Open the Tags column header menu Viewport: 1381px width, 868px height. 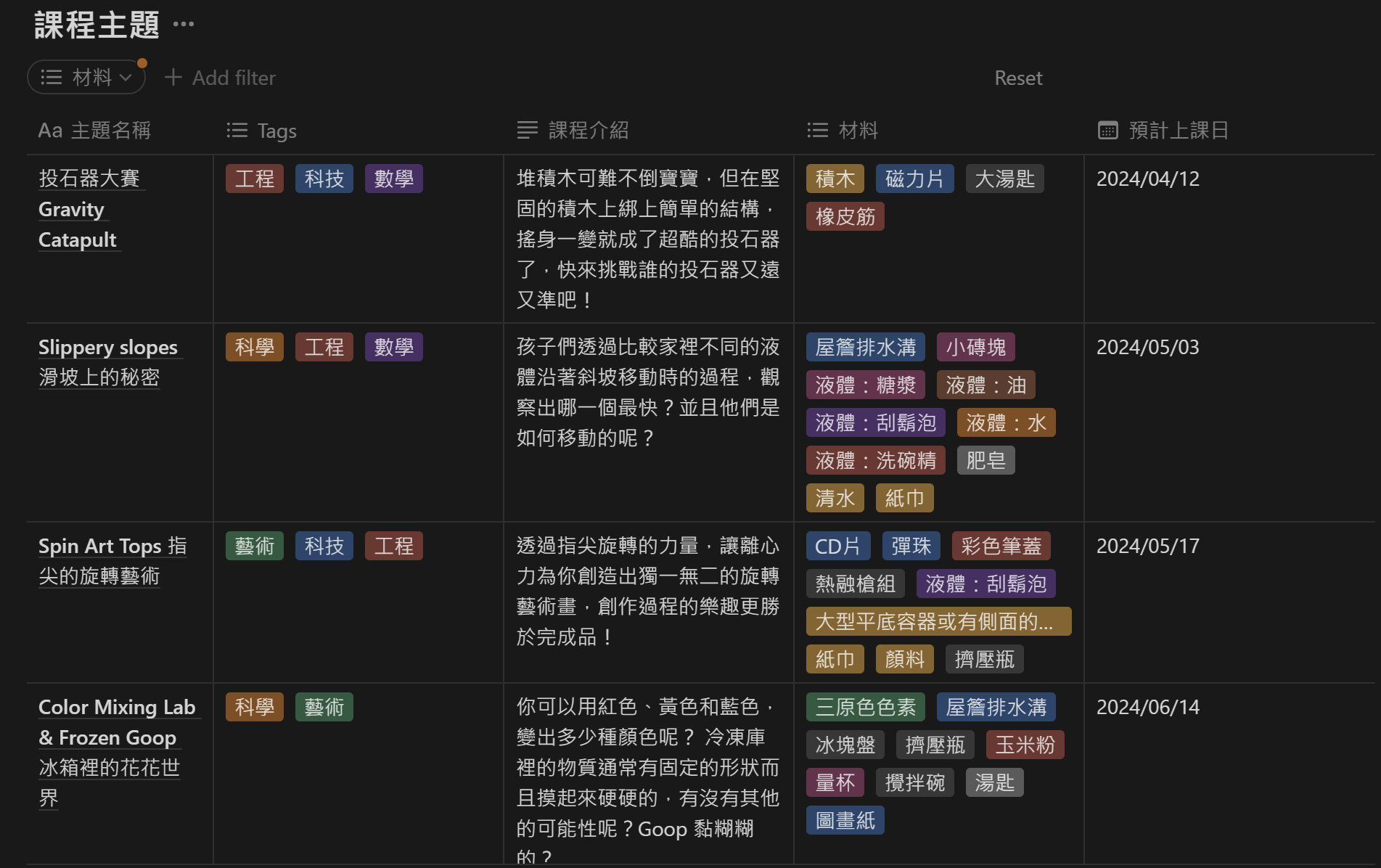(x=276, y=131)
